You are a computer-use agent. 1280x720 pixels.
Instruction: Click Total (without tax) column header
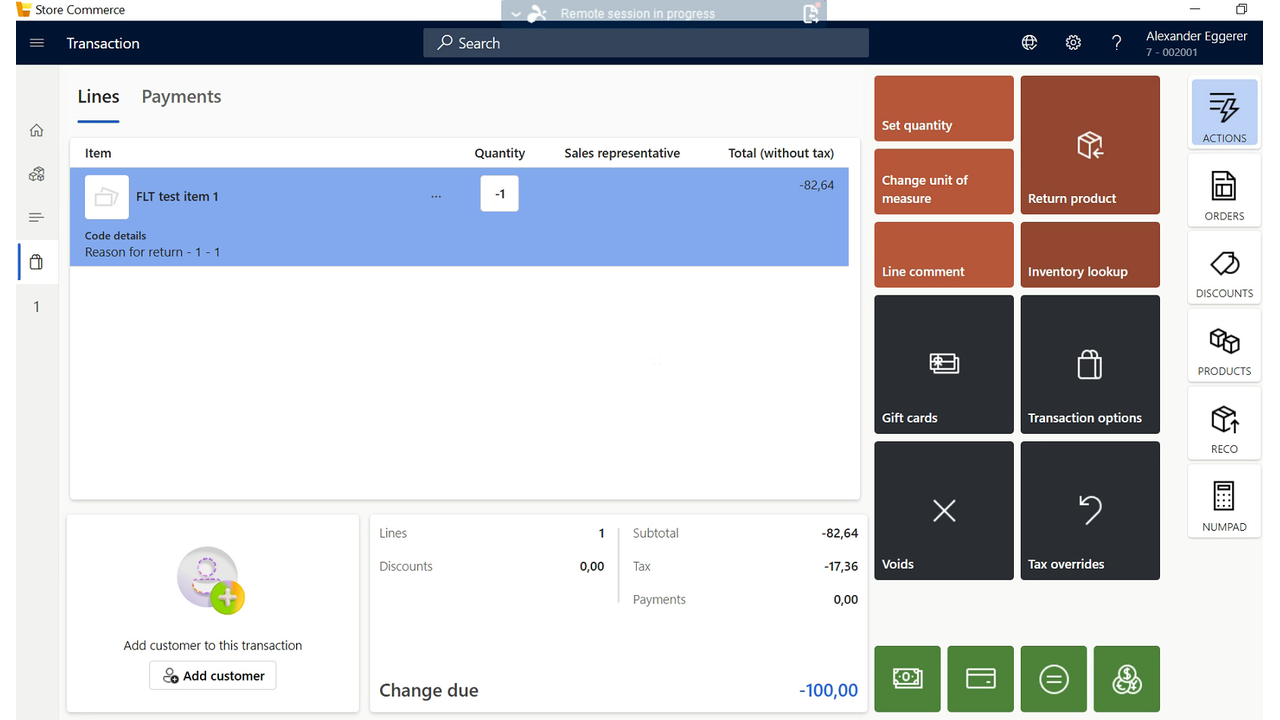click(x=781, y=153)
